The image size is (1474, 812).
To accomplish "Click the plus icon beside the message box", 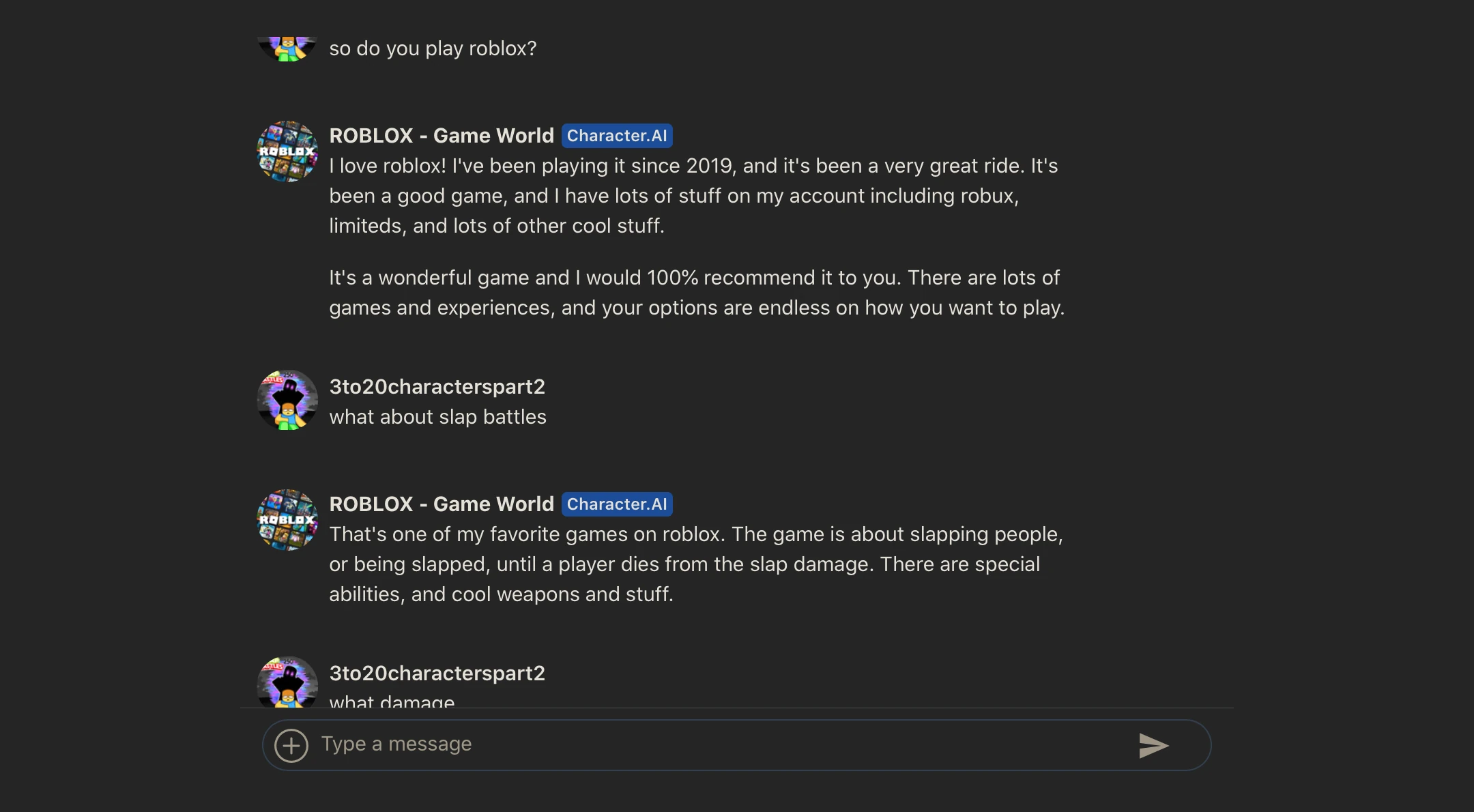I will tap(291, 745).
